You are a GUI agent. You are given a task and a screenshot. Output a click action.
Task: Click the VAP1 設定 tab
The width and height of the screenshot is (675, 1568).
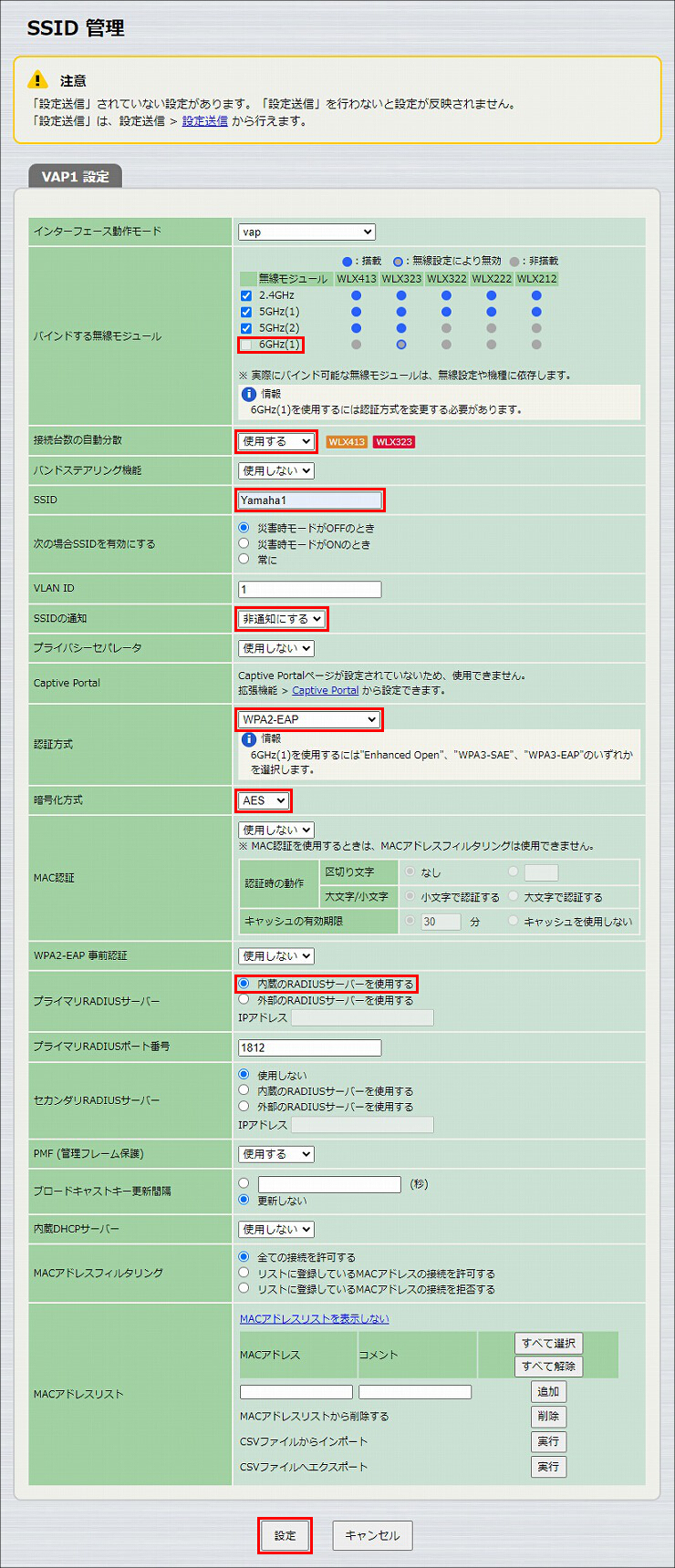coord(75,177)
